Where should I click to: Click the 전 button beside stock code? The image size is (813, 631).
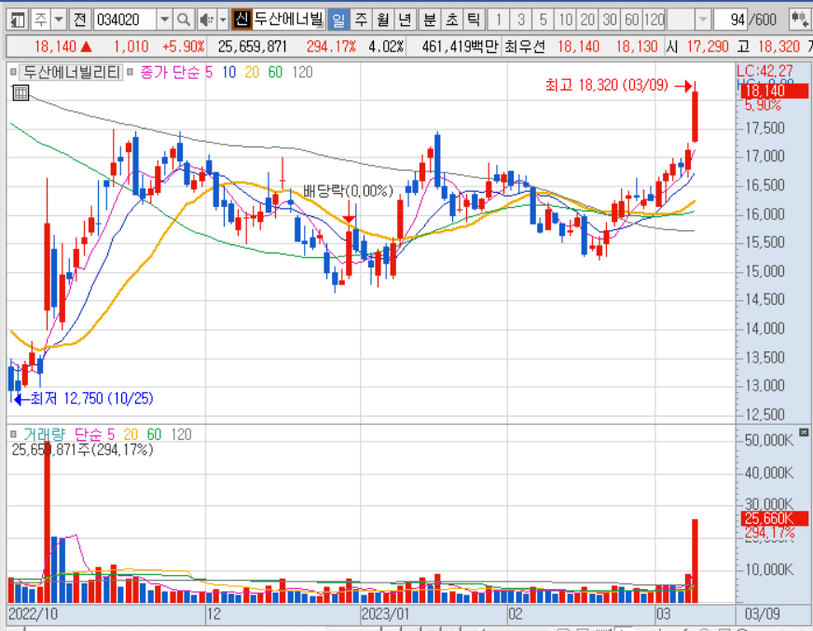tap(79, 20)
